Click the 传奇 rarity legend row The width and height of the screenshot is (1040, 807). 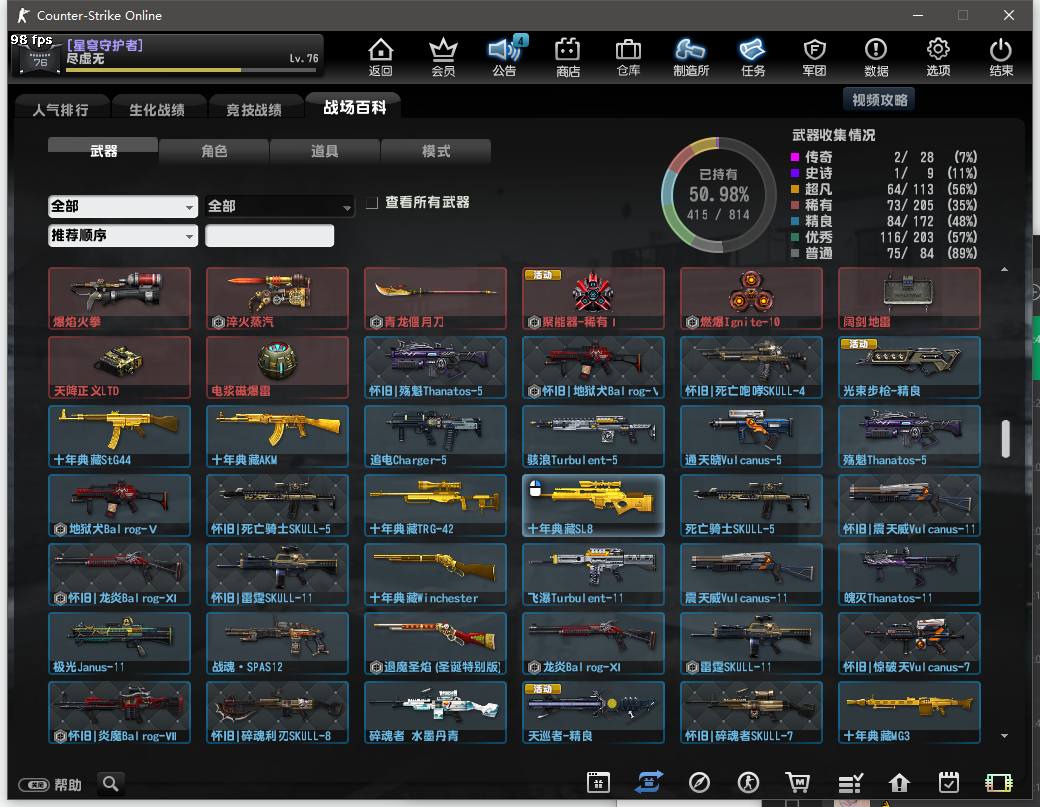pyautogui.click(x=884, y=157)
